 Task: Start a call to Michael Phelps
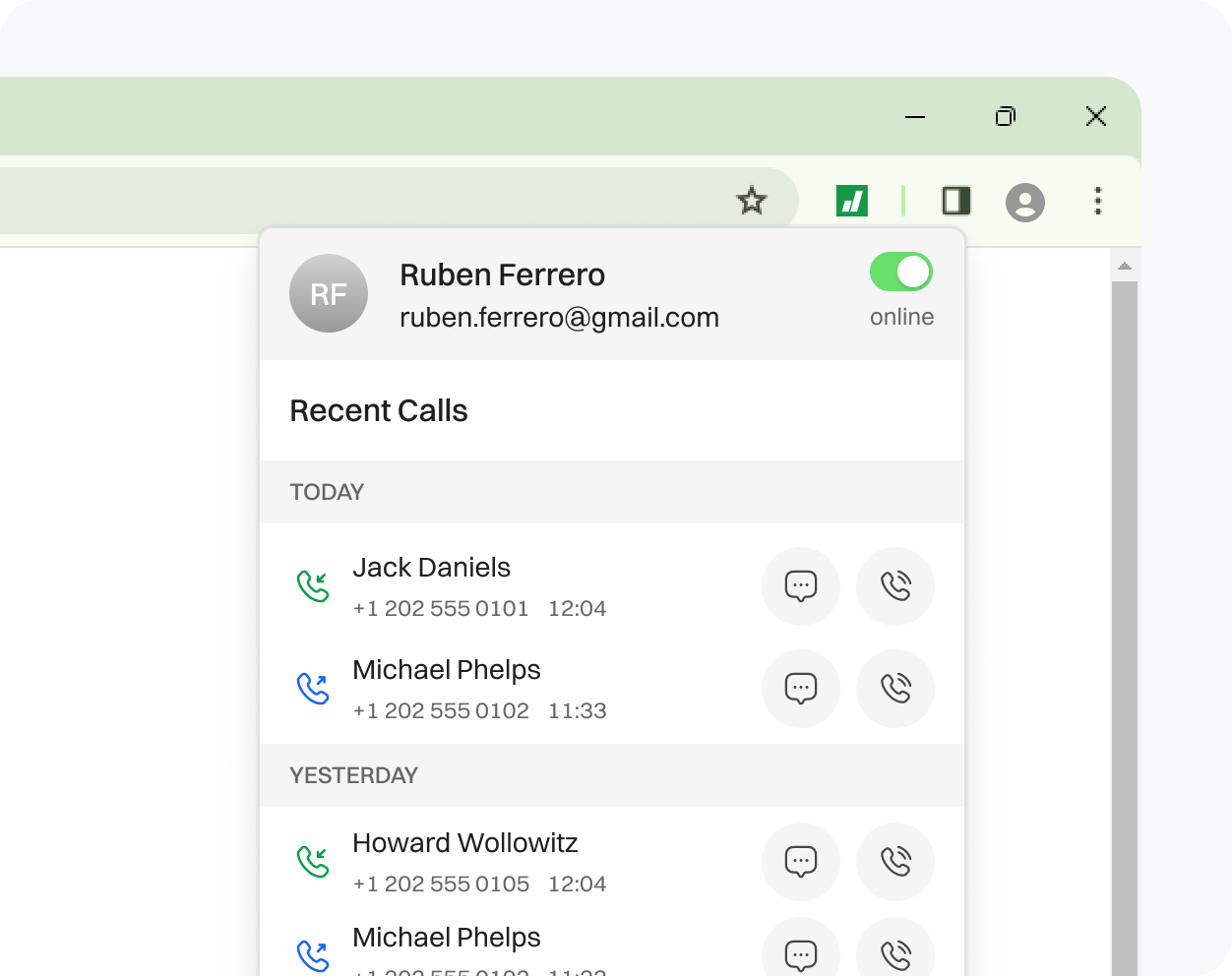pyautogui.click(x=894, y=689)
